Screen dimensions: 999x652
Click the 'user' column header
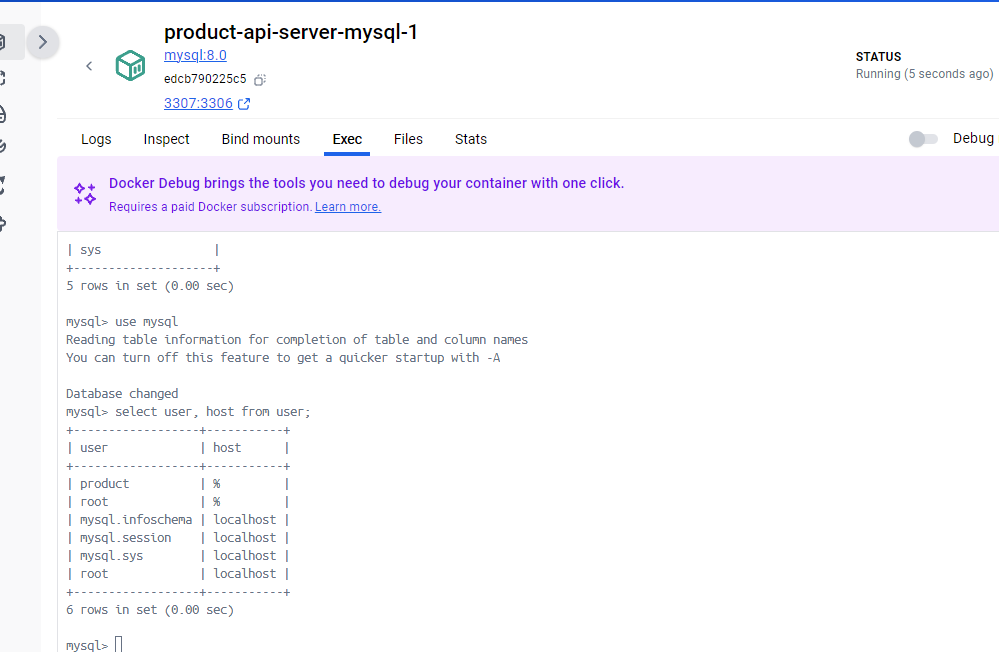tap(94, 448)
